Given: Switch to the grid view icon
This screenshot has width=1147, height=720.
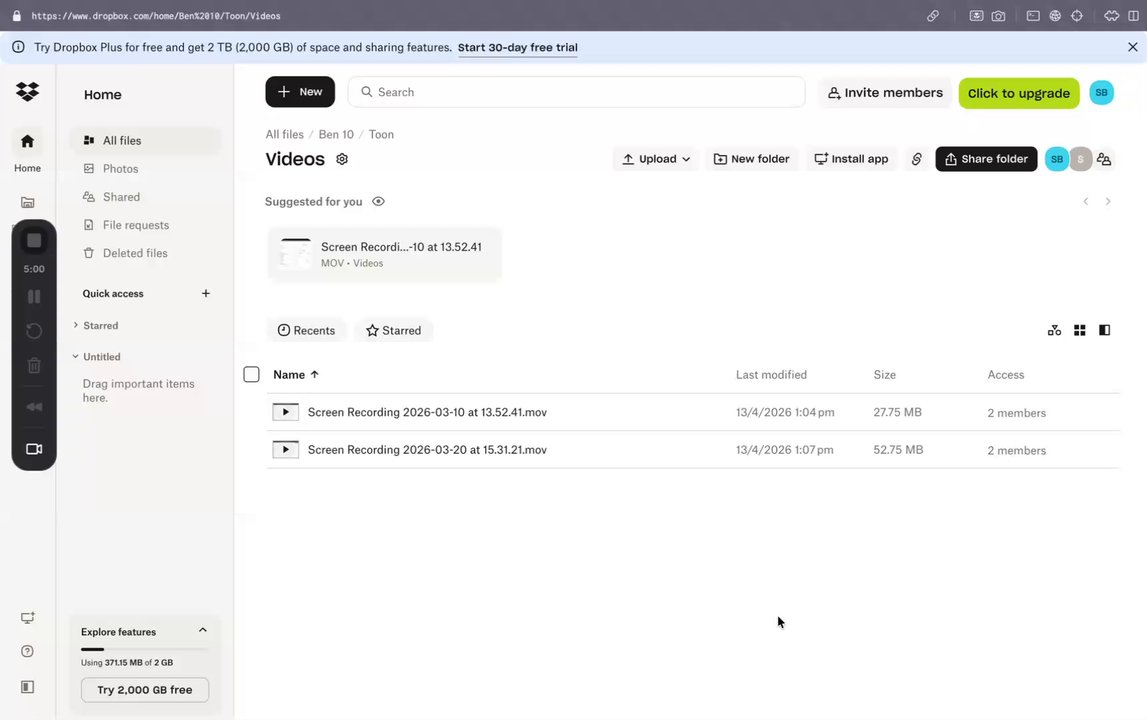Looking at the screenshot, I should tap(1079, 330).
